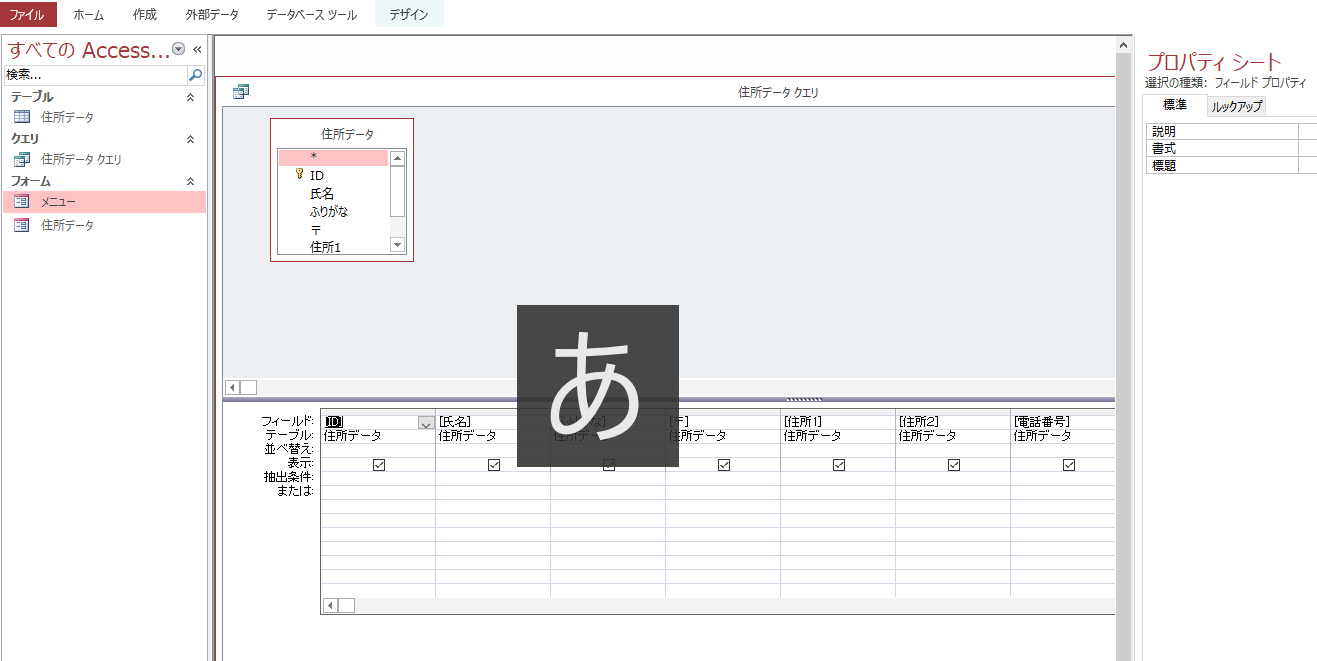The image size is (1317, 661).
Task: Open the データベース ツール ribbon tab
Action: 311,15
